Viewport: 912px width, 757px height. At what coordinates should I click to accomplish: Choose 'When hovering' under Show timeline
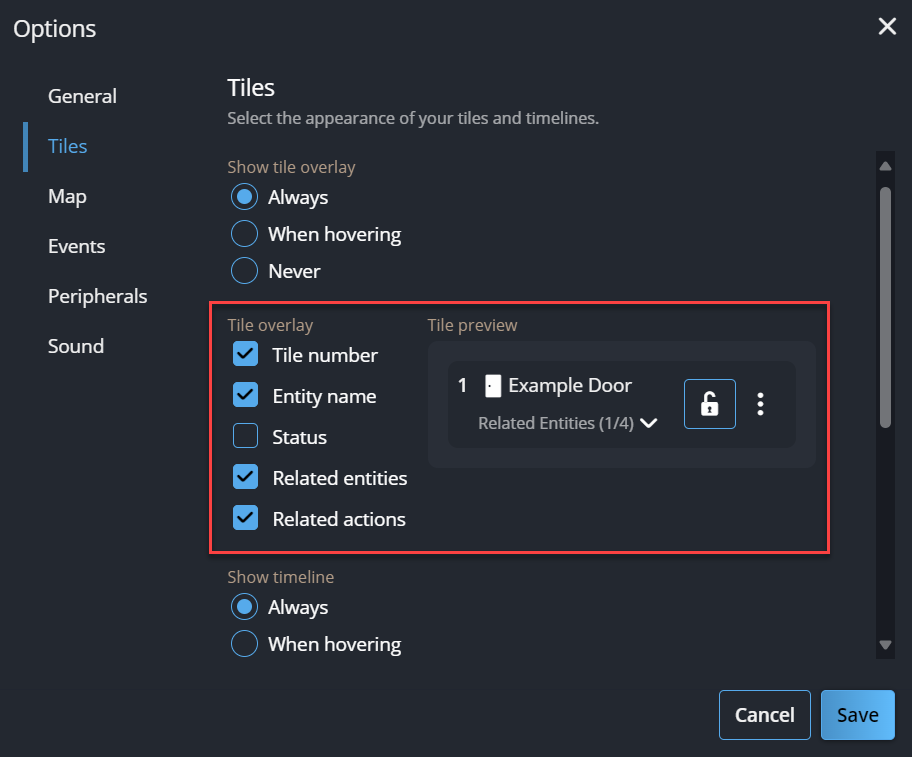(x=244, y=644)
